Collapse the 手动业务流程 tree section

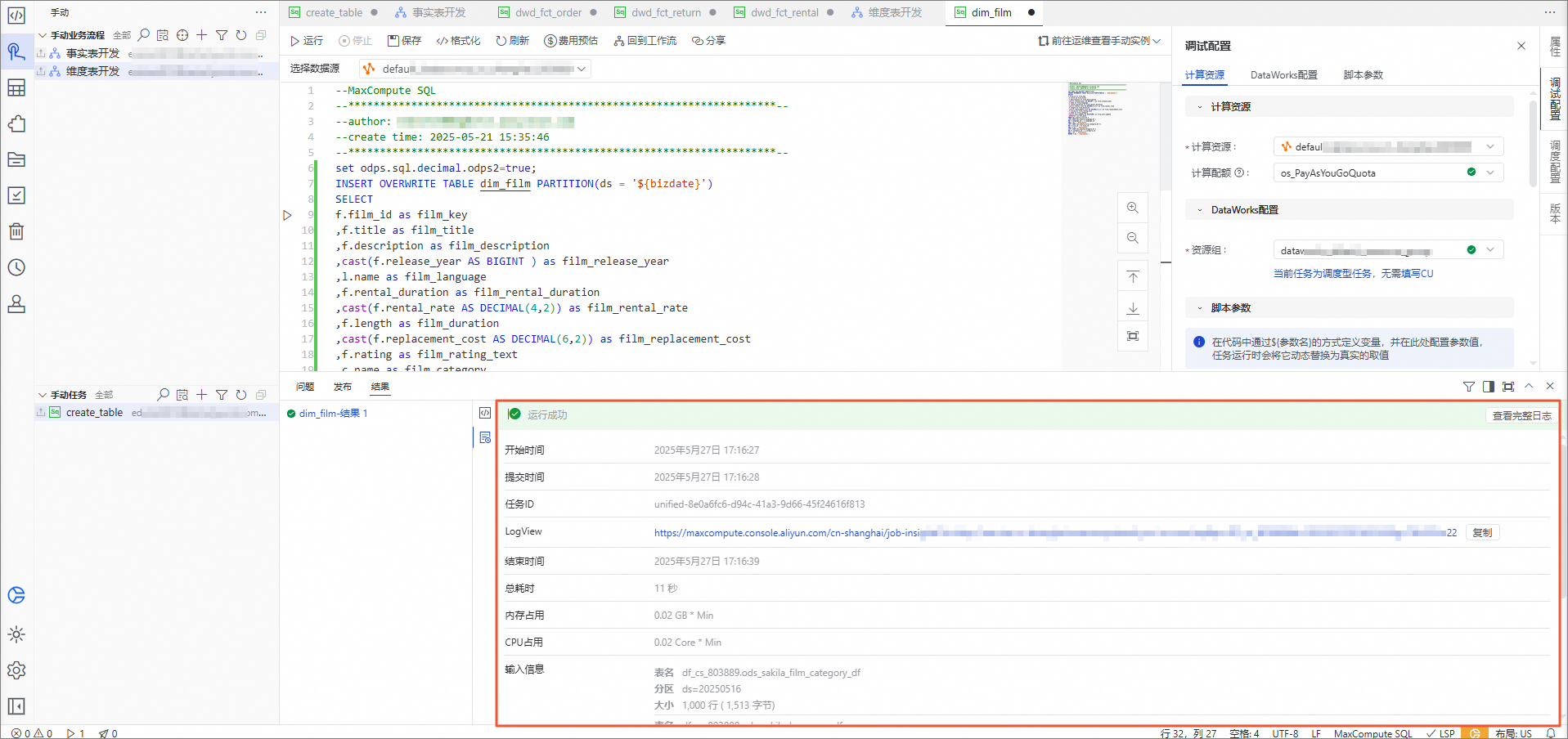click(x=43, y=35)
